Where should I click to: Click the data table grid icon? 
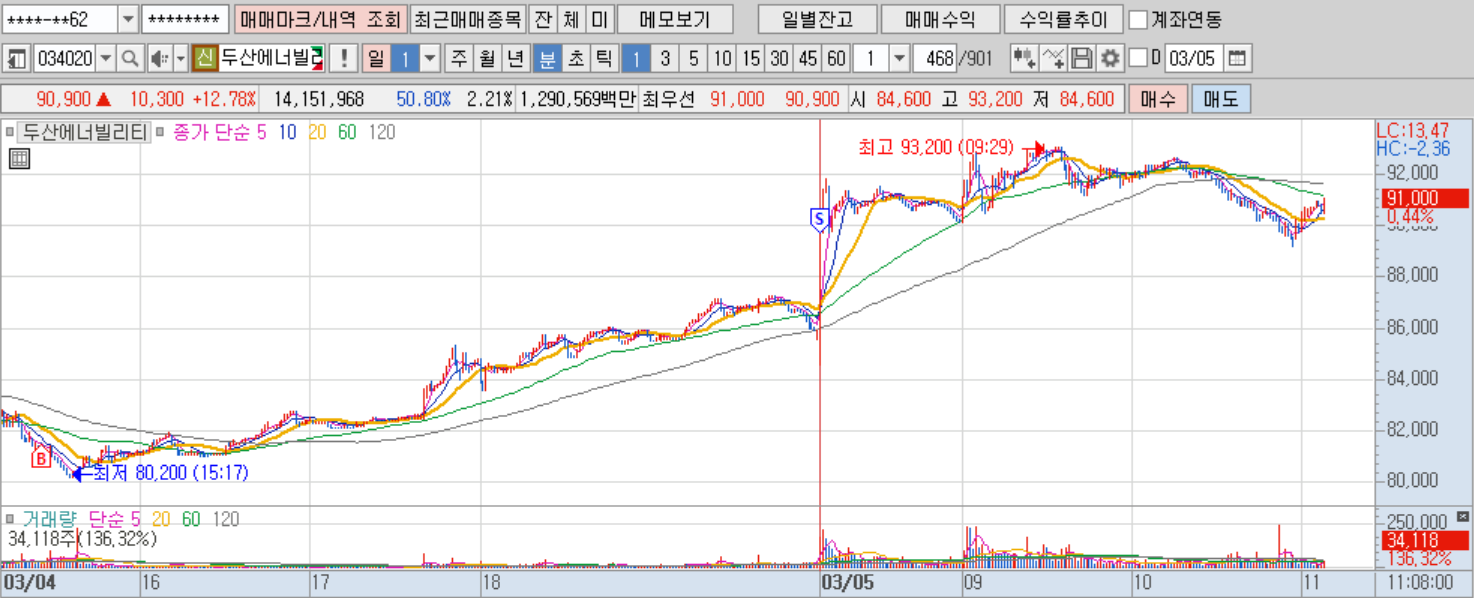[19, 158]
